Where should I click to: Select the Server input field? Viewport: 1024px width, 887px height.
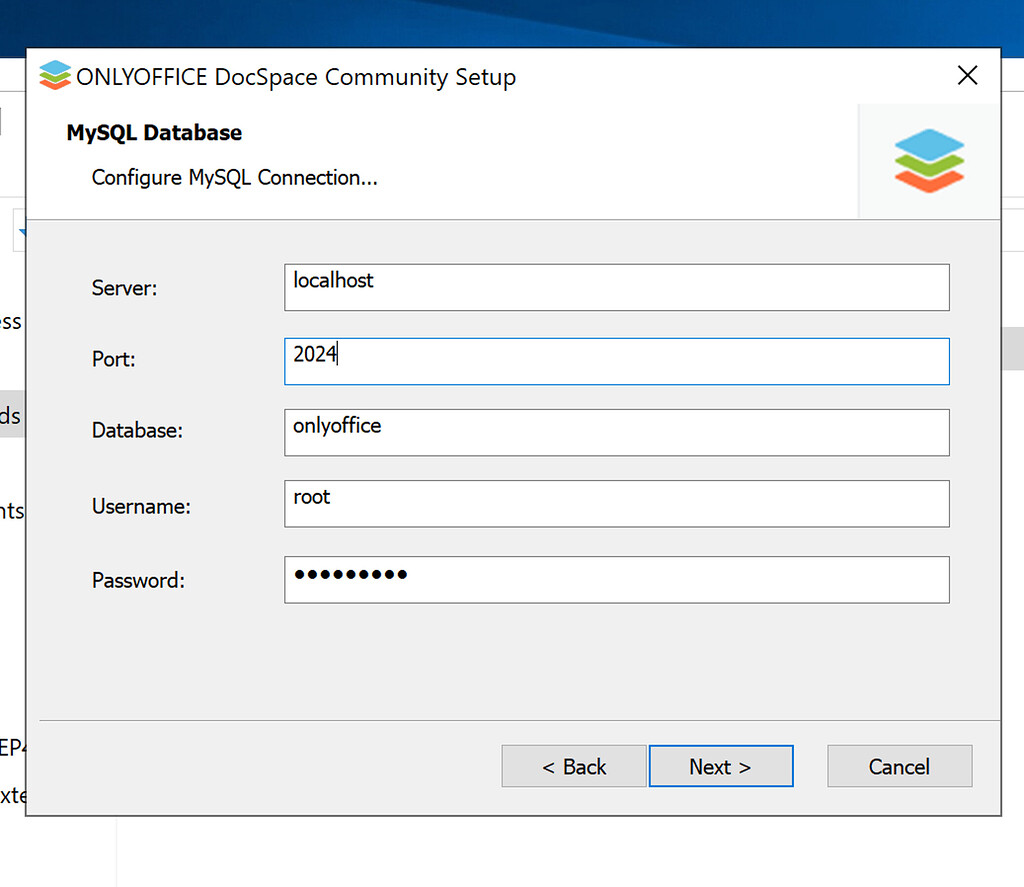coord(616,287)
